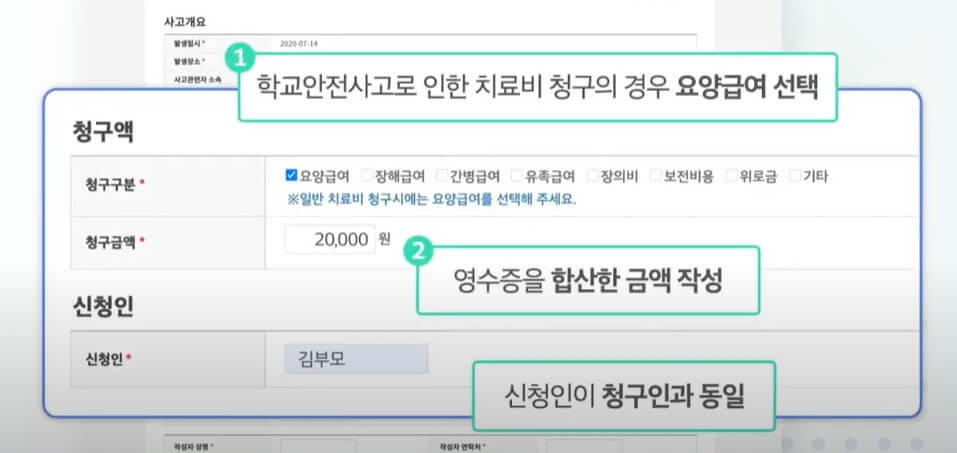Click the 작성자 연락처 input field
The image size is (957, 453).
tap(584, 446)
